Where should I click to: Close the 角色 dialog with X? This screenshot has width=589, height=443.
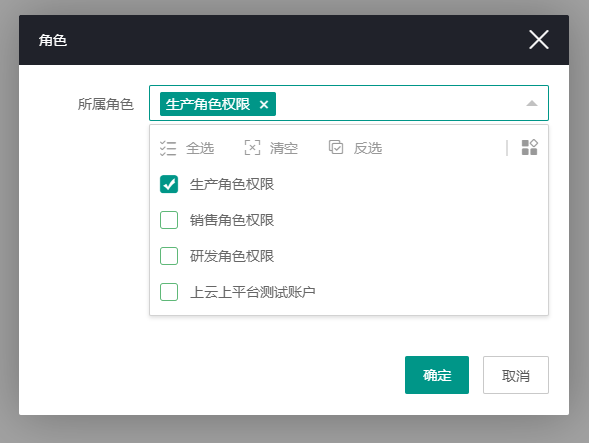539,40
